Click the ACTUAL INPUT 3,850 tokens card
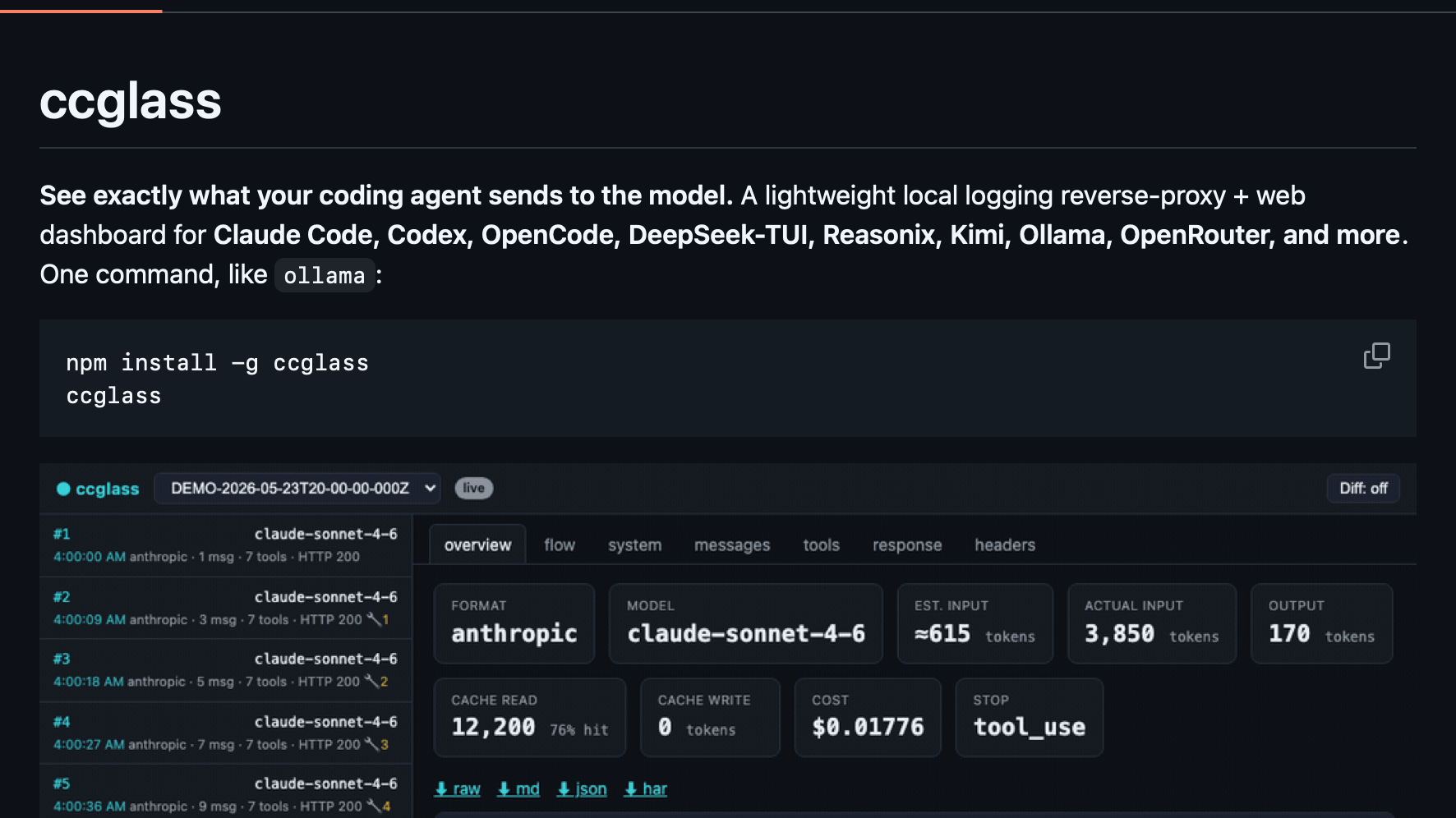Screen dimensions: 1456x818 pyautogui.click(x=1152, y=623)
